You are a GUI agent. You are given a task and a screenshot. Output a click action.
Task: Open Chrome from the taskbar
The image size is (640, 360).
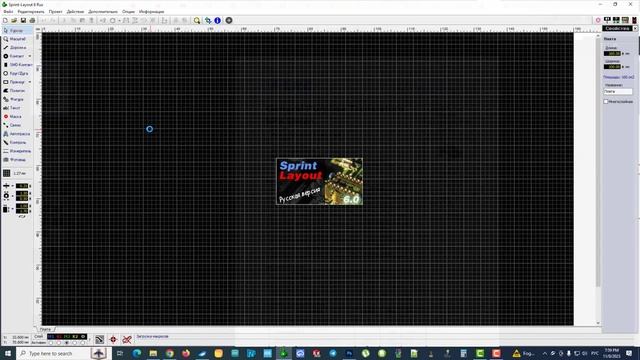pos(169,353)
